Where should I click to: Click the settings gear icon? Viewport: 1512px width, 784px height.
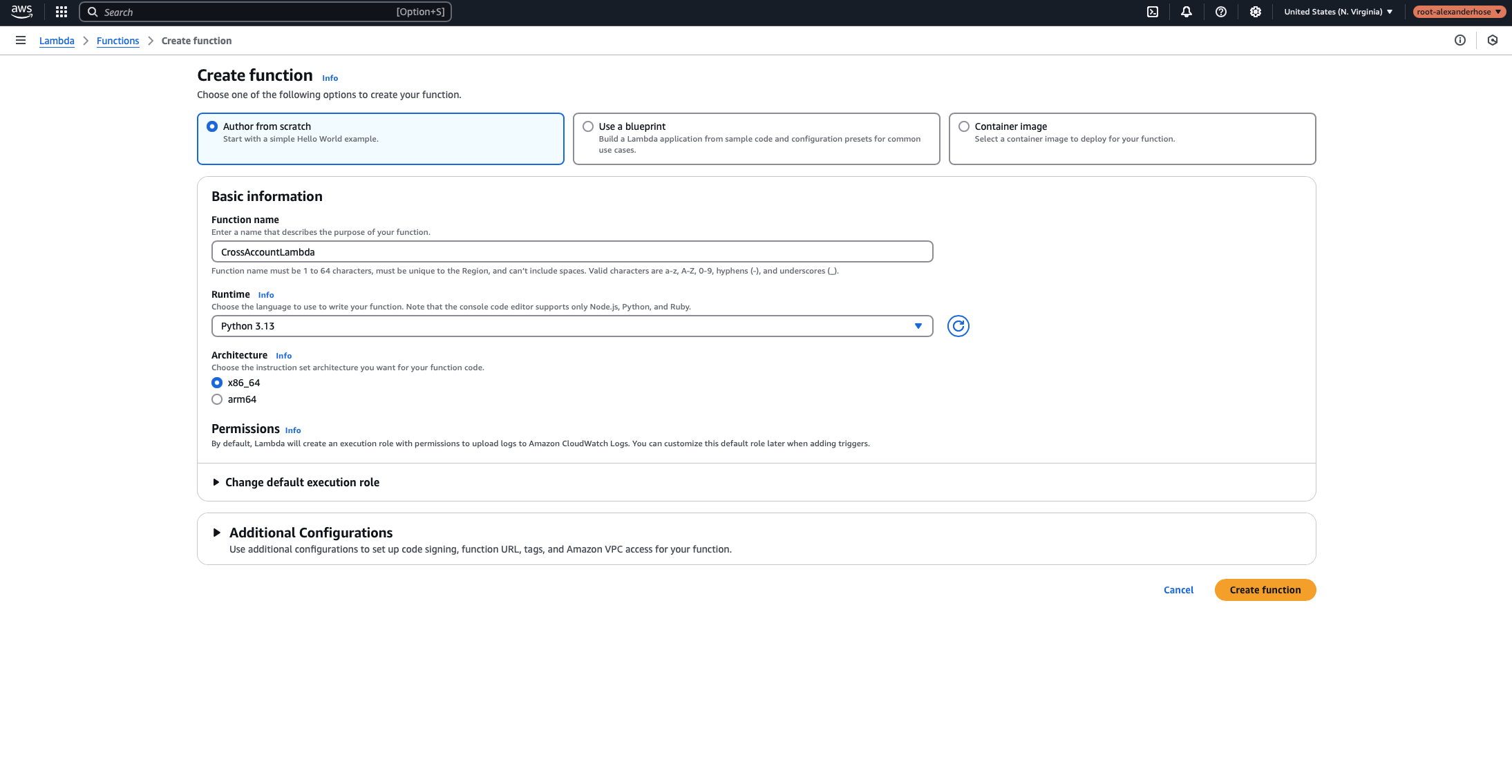(x=1254, y=12)
